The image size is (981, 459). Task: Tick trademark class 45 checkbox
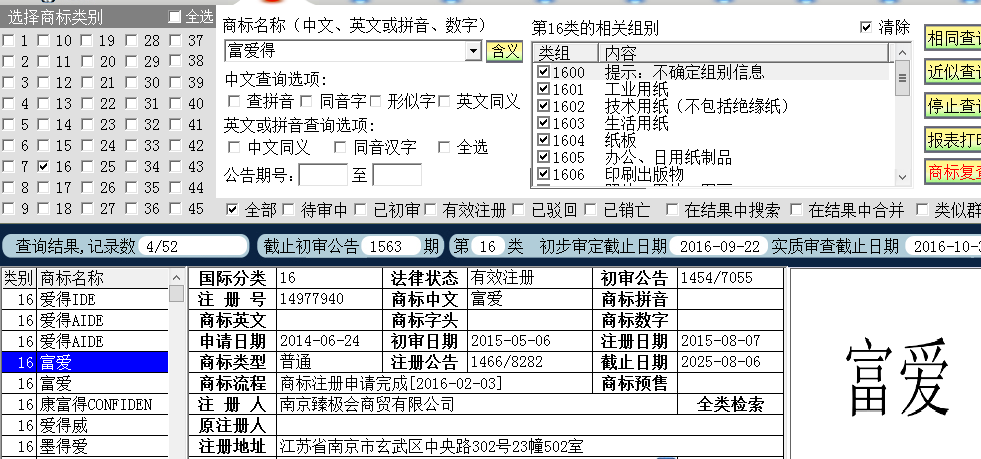tap(176, 208)
